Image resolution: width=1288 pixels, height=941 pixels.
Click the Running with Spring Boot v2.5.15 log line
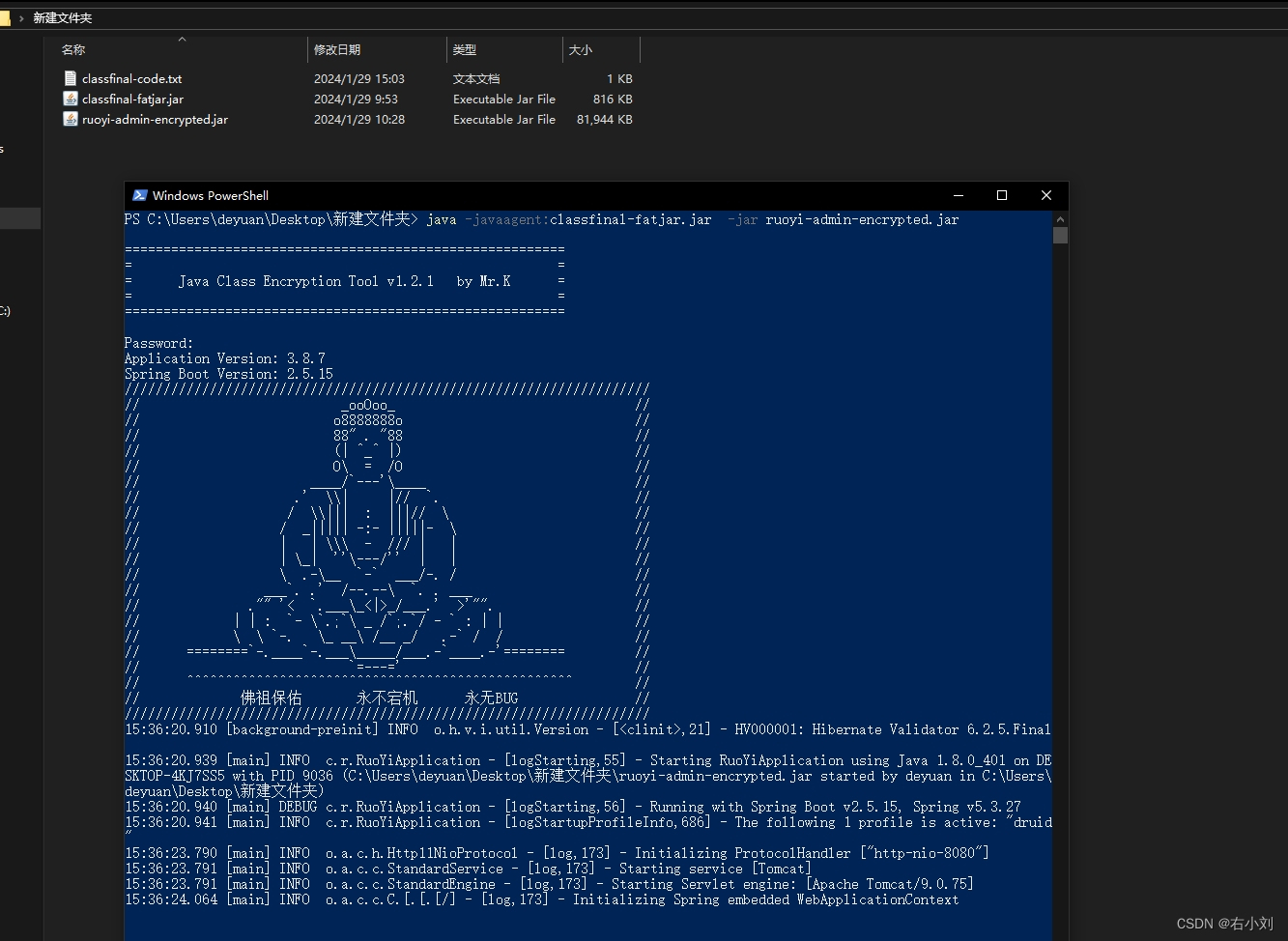pyautogui.click(x=573, y=807)
